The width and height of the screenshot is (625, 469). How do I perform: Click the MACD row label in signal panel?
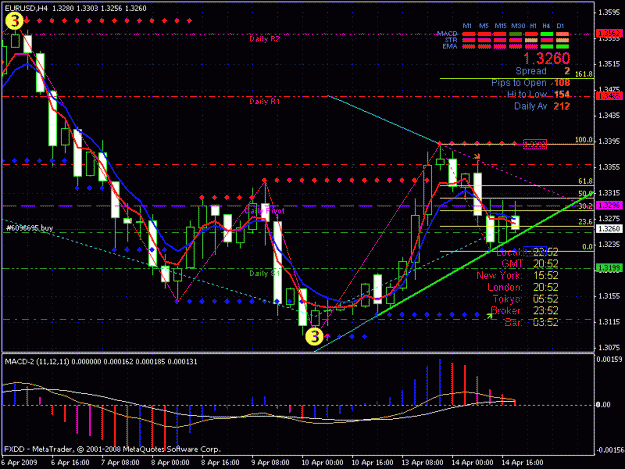click(x=447, y=33)
